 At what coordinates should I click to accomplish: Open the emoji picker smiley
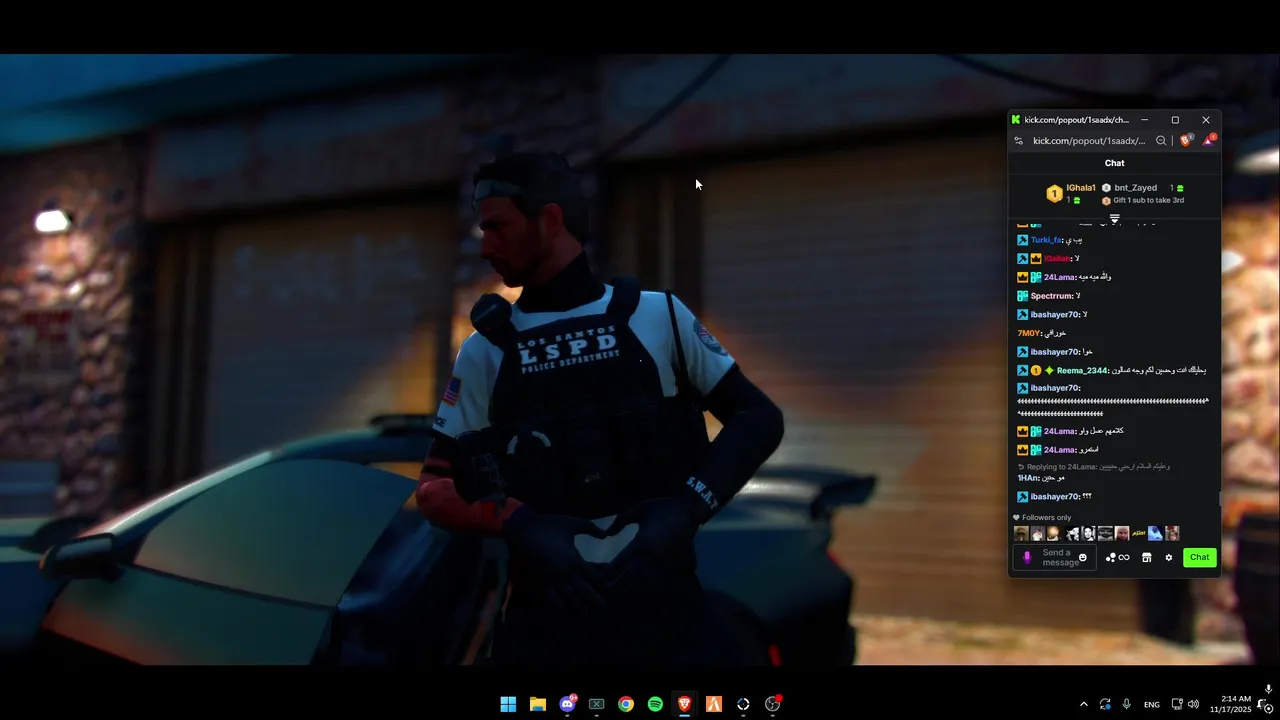[x=1083, y=558]
